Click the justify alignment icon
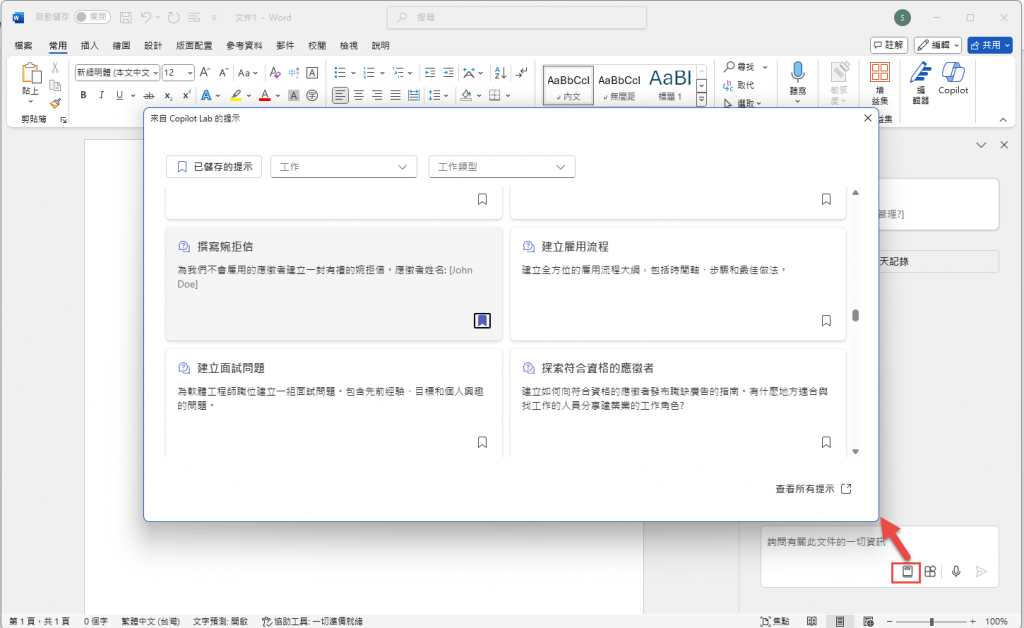This screenshot has width=1024, height=628. tap(395, 95)
